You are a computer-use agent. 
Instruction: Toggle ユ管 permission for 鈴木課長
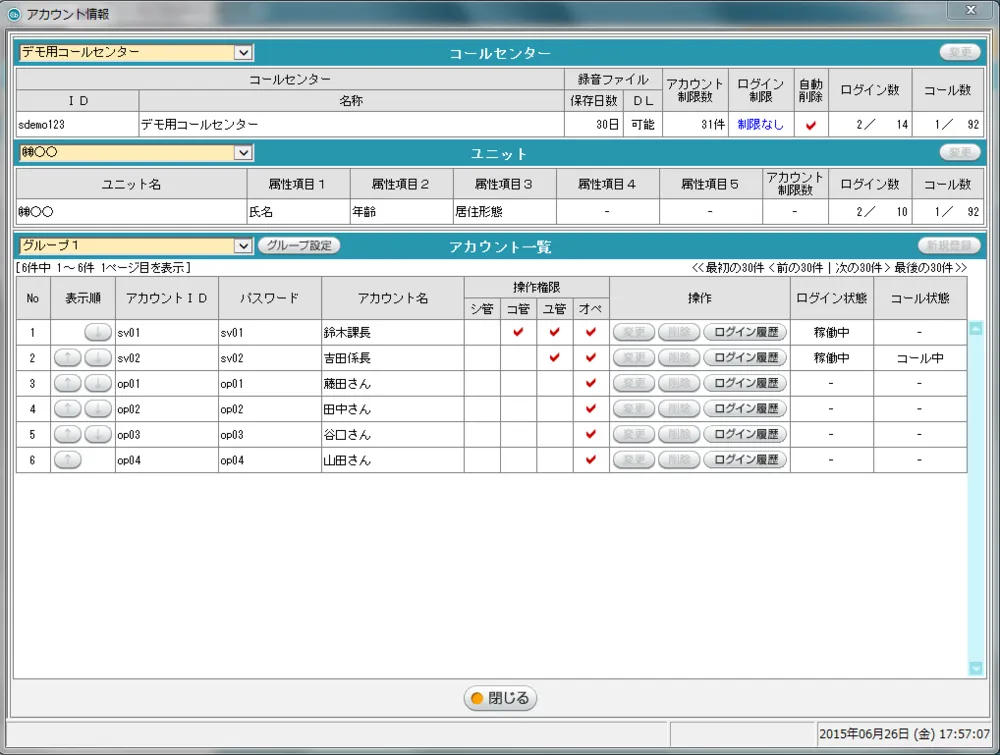(x=554, y=332)
